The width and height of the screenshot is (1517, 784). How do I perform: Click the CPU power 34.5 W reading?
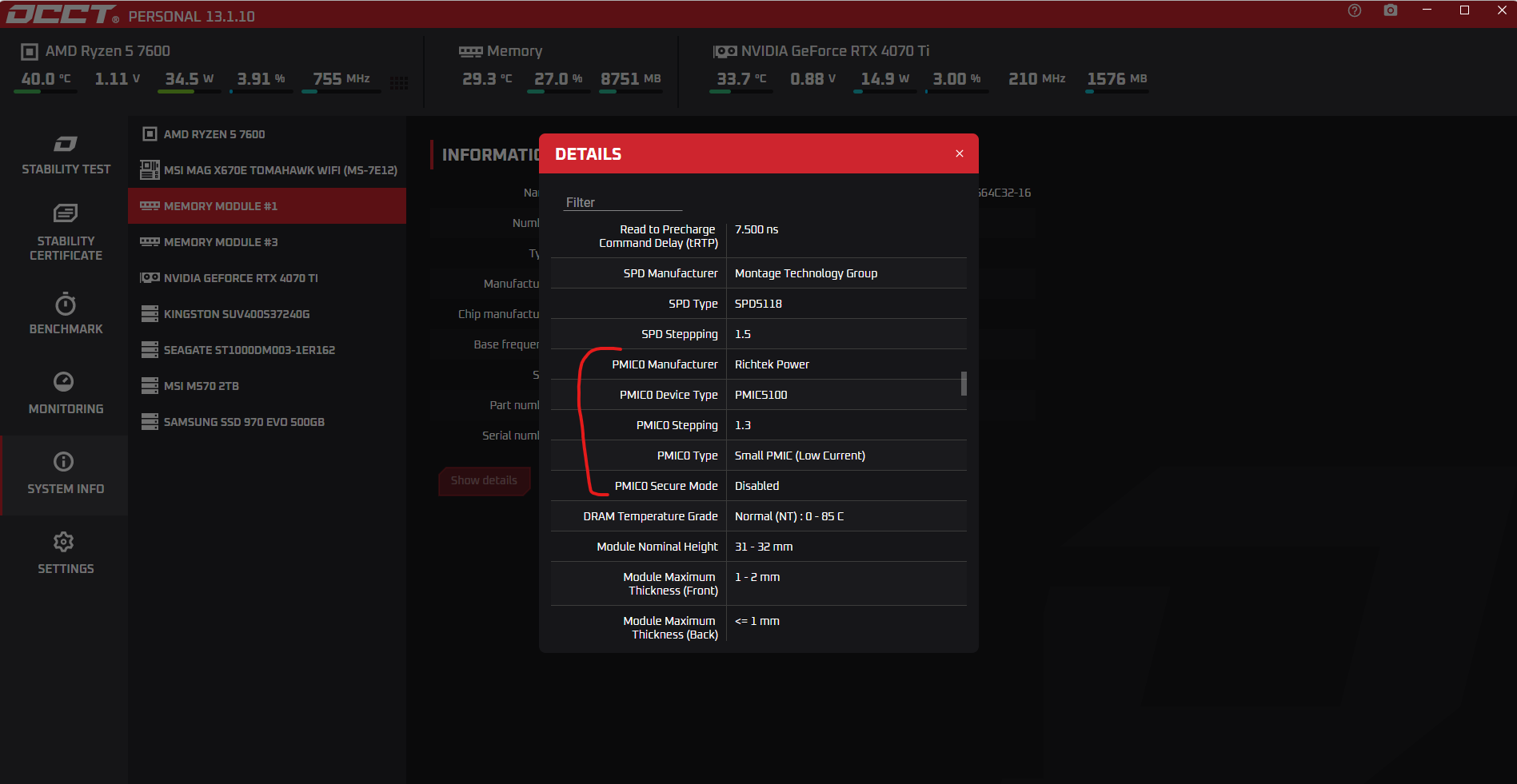[x=190, y=79]
